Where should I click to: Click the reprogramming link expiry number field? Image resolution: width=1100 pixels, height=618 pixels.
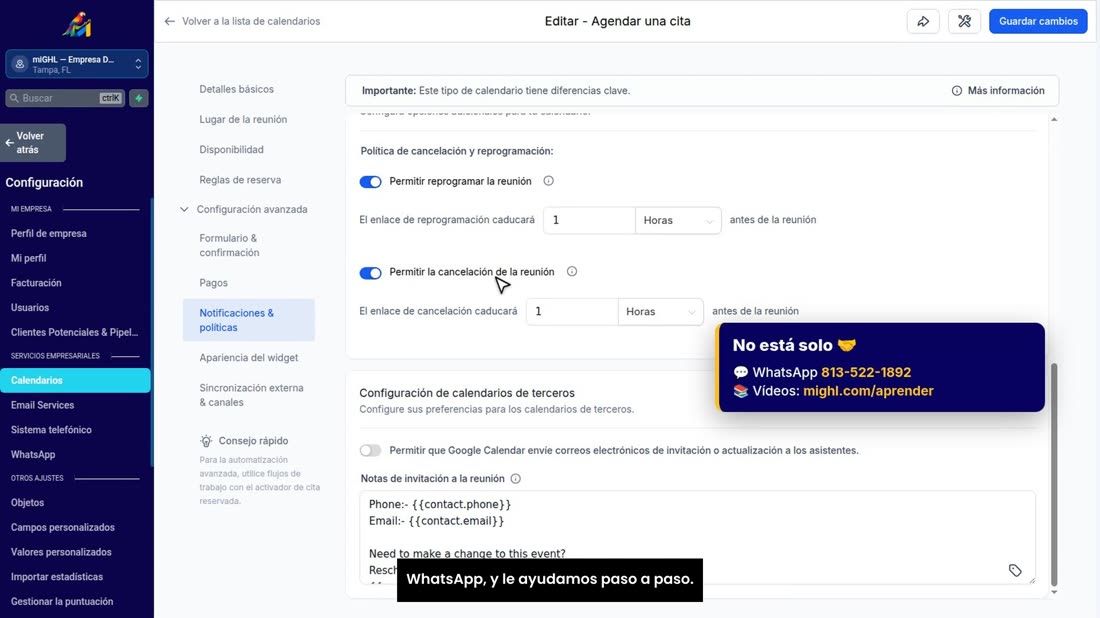click(x=589, y=220)
